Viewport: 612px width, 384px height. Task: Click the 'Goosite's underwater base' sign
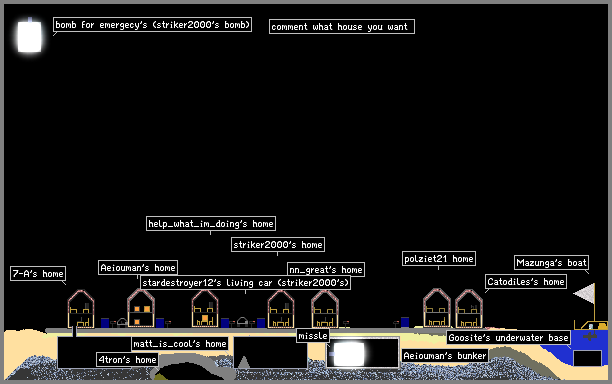(x=508, y=338)
